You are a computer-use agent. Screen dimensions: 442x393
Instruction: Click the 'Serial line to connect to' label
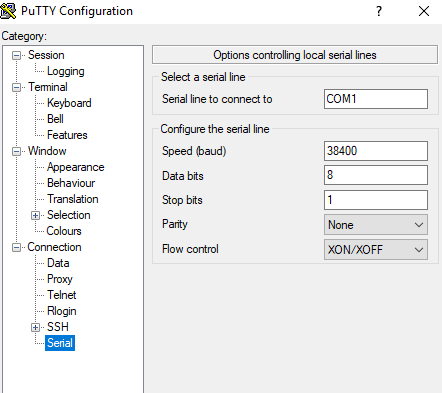coord(217,99)
